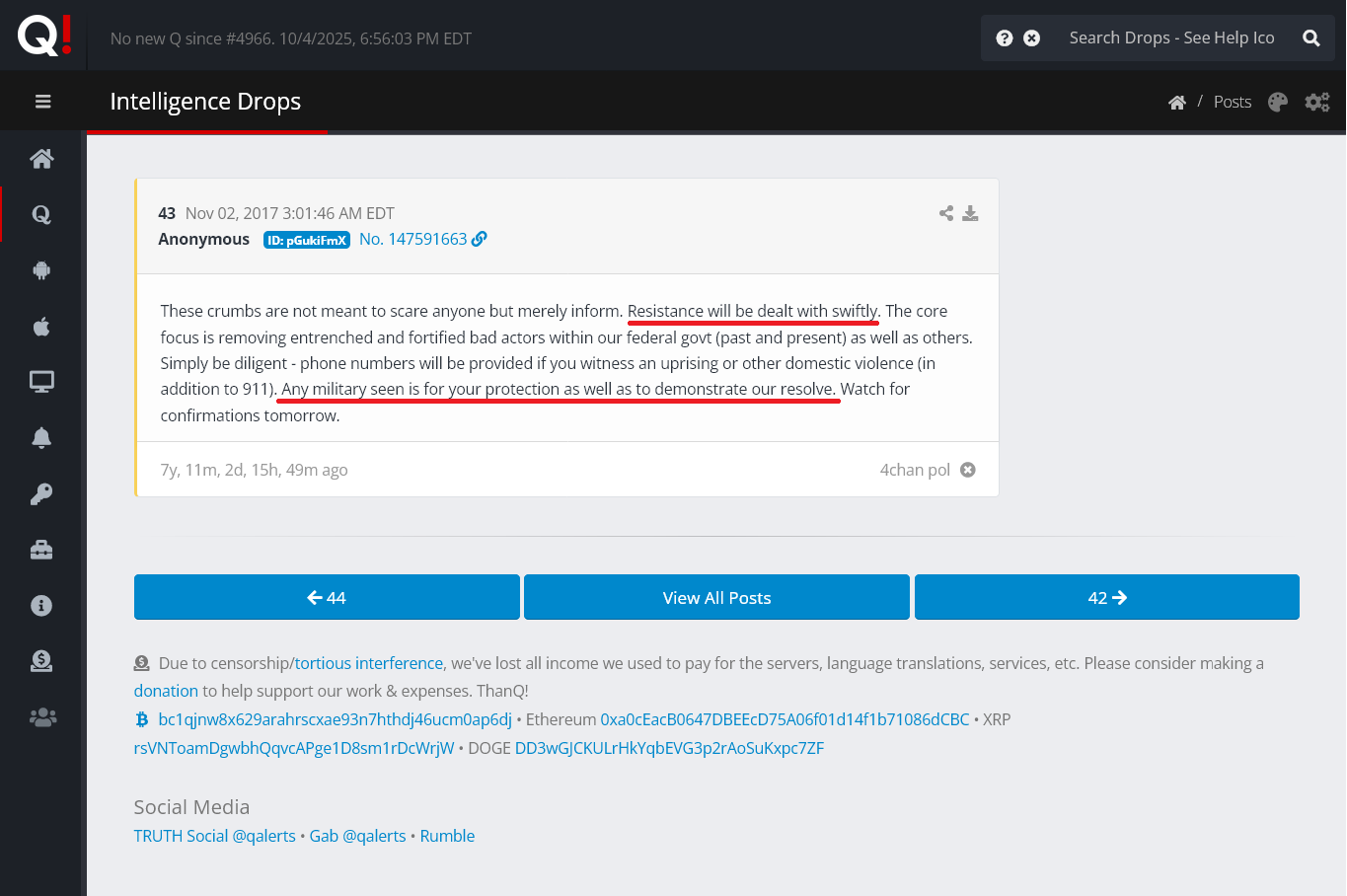This screenshot has height=896, width=1347.
Task: Open the toolbox icon in the sidebar
Action: coord(41,550)
